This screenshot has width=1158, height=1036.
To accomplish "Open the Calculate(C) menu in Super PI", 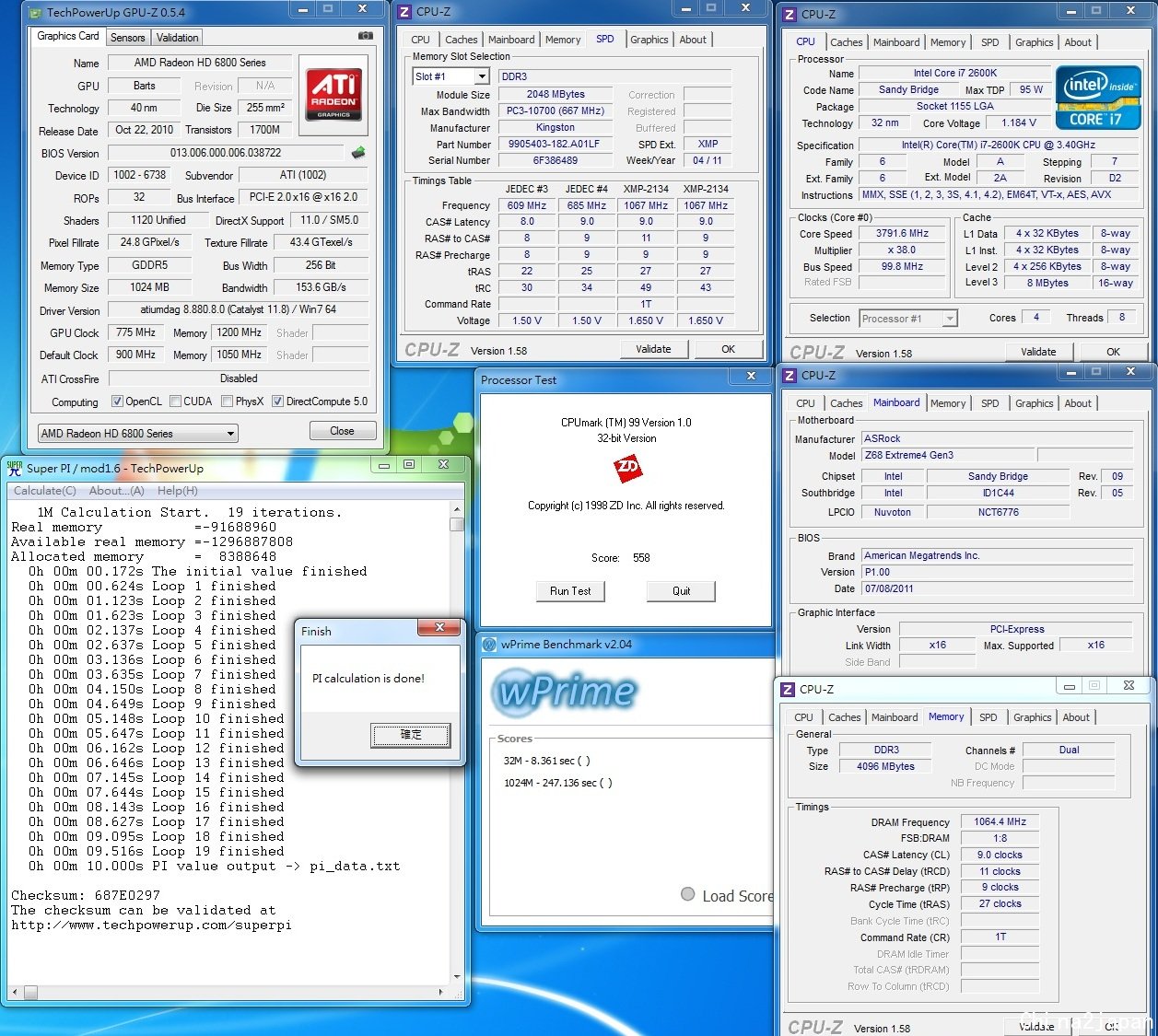I will pos(45,491).
